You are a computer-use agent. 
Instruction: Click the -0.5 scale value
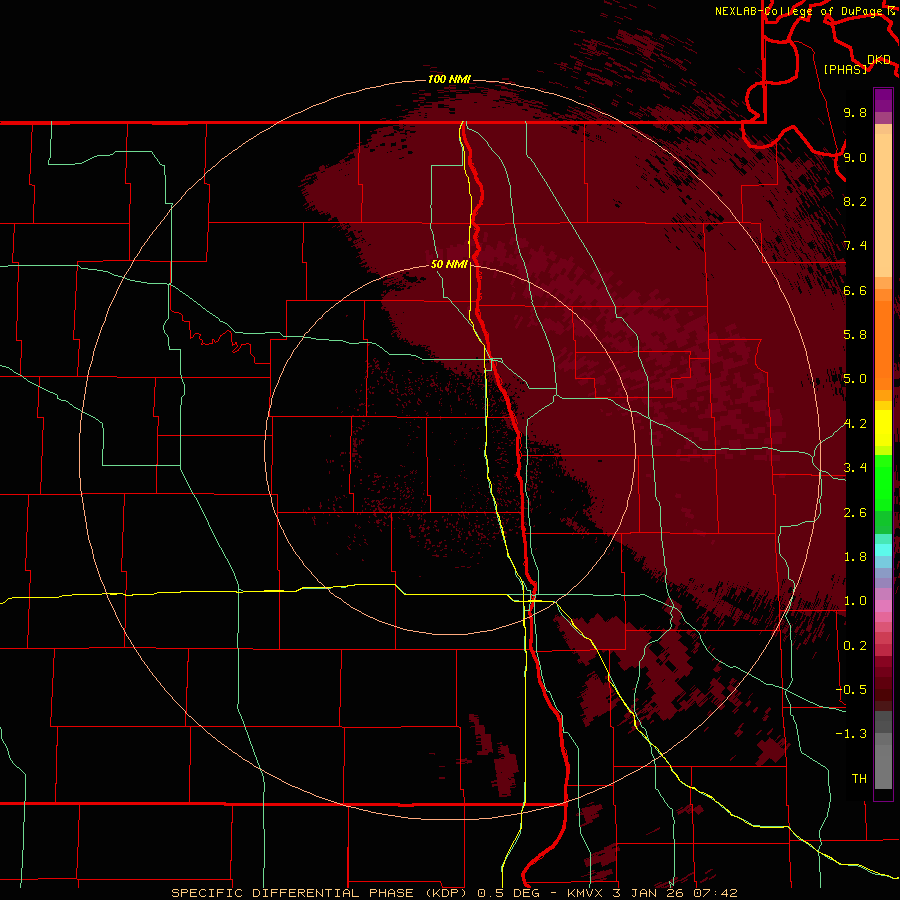pos(851,690)
